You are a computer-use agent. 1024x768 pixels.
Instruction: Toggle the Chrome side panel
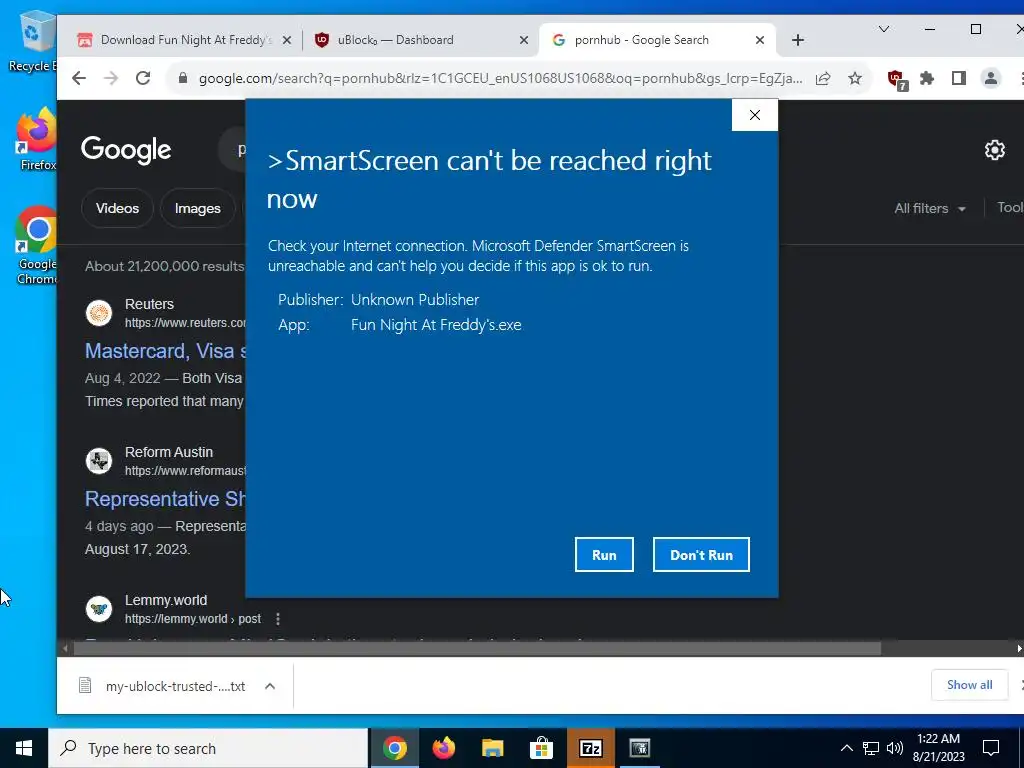pos(959,78)
